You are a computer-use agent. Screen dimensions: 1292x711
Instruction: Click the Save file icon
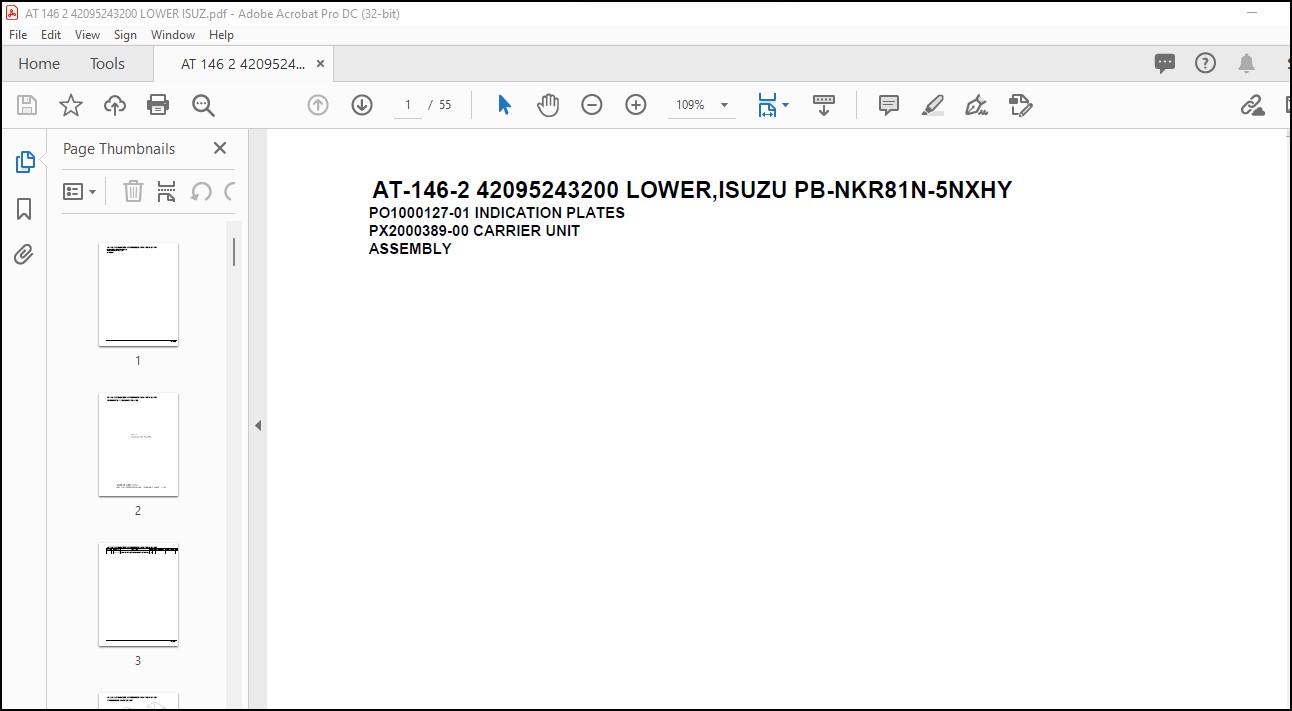point(27,105)
